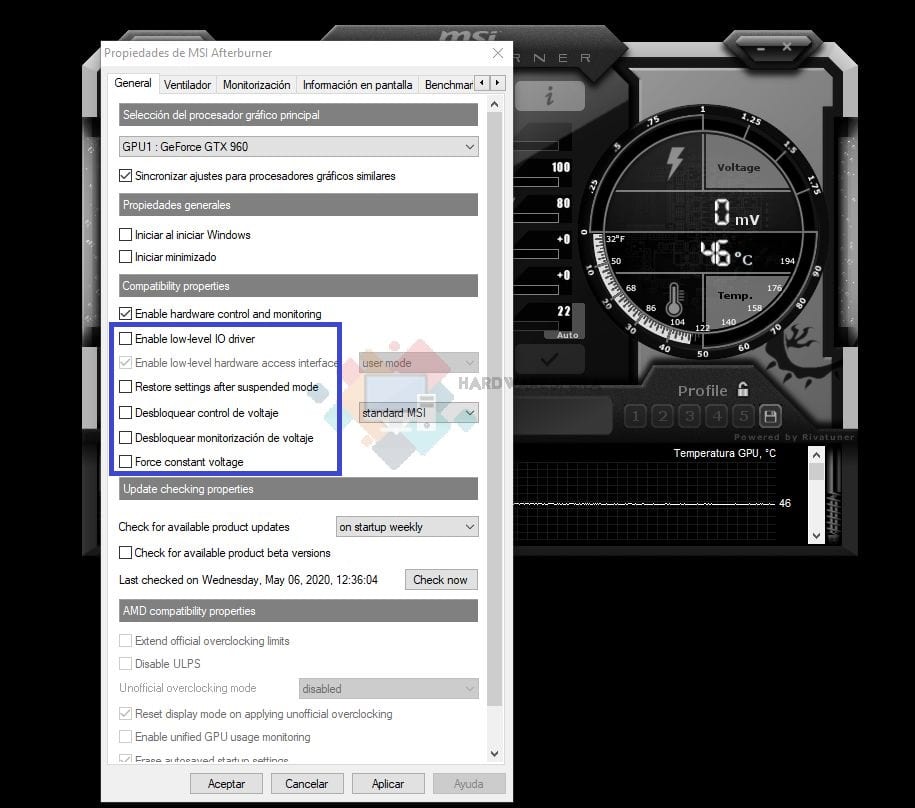Click the Cancelar button
This screenshot has height=808, width=915.
point(307,783)
